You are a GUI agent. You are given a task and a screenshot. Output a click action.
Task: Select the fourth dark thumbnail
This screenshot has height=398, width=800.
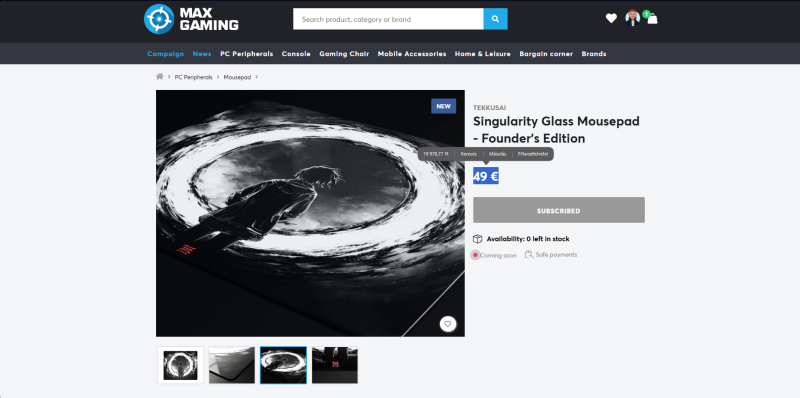(335, 365)
